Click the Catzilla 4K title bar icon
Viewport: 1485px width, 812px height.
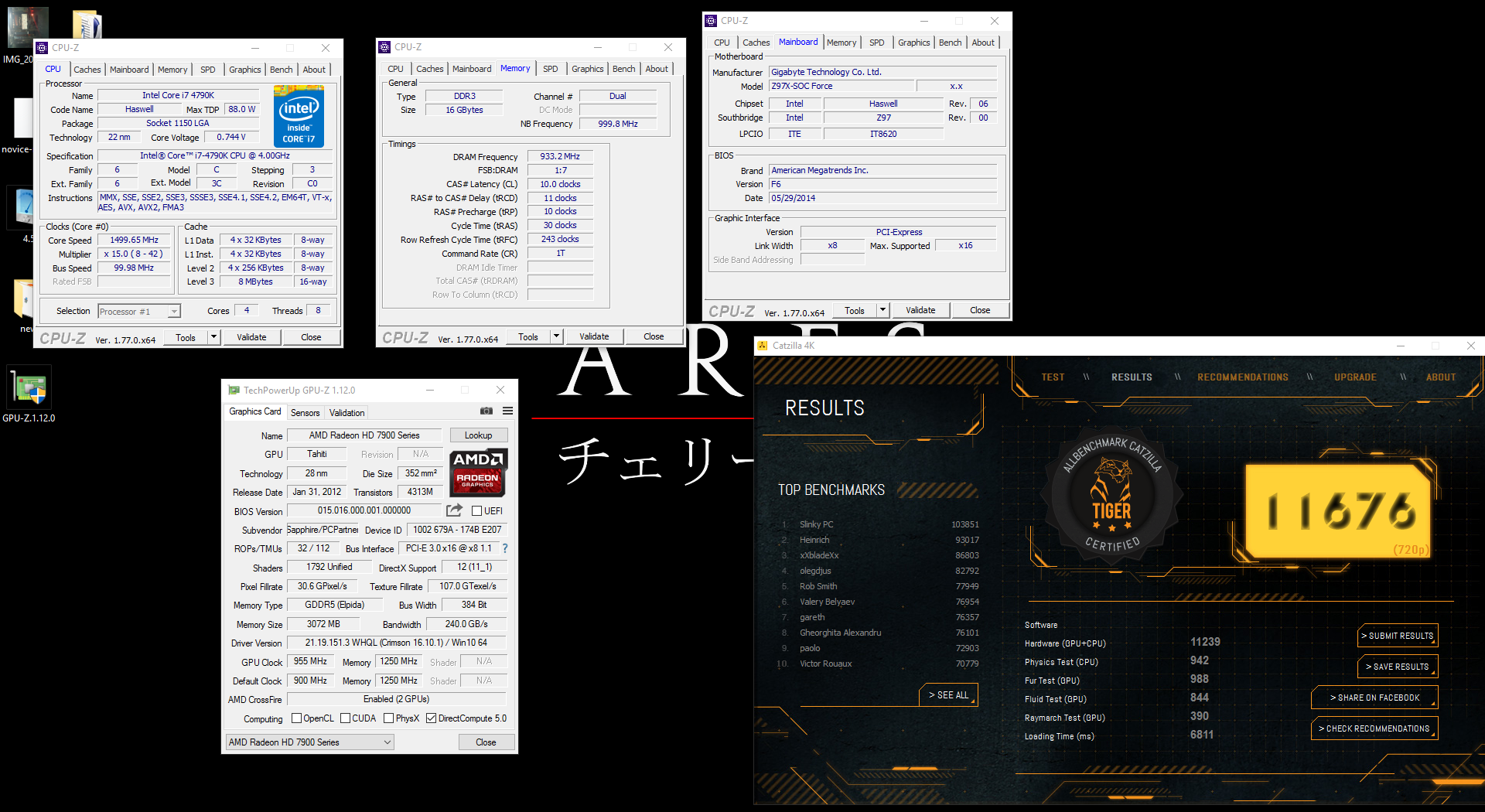click(763, 346)
